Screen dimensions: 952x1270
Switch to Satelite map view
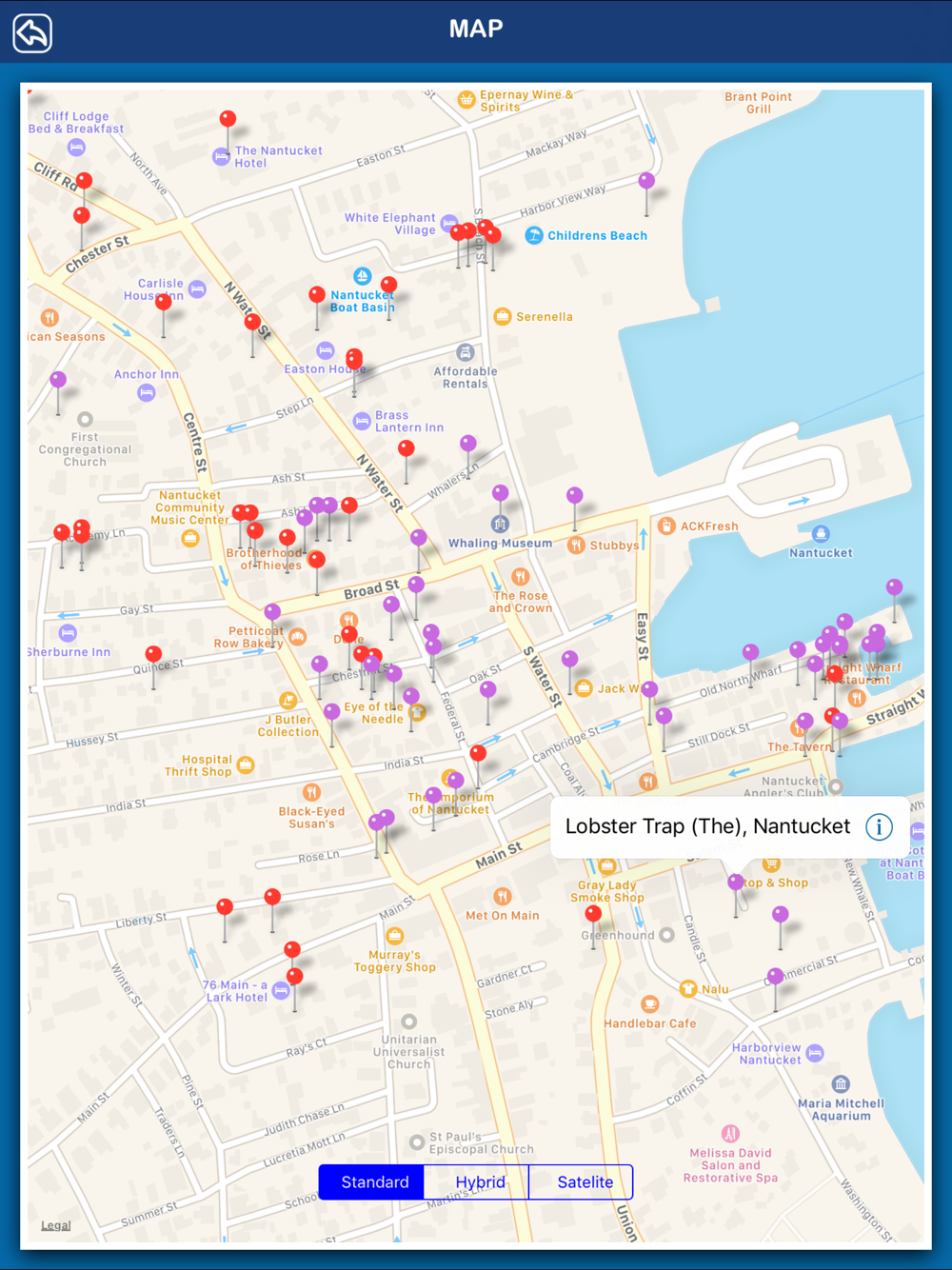581,1181
